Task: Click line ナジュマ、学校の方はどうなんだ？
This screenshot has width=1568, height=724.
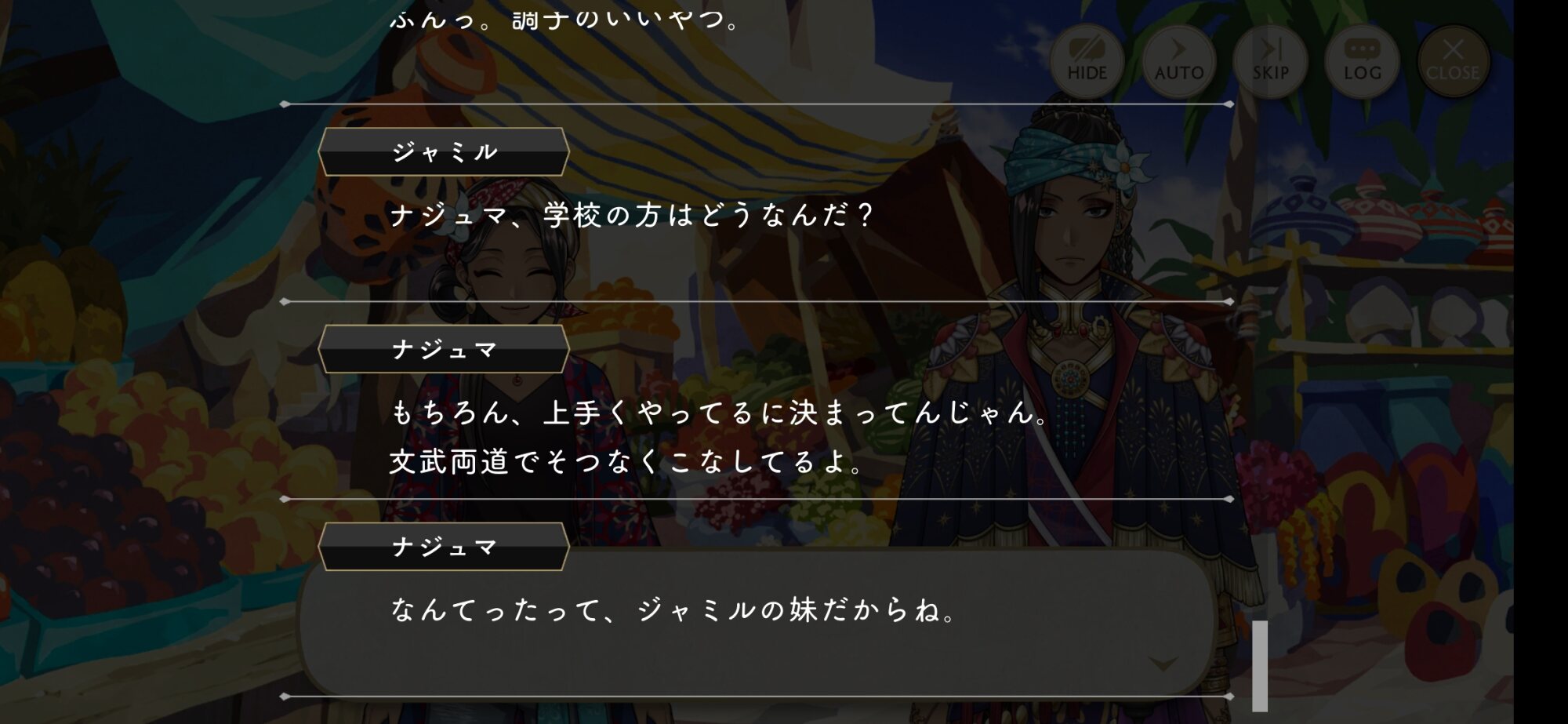Action: click(631, 215)
